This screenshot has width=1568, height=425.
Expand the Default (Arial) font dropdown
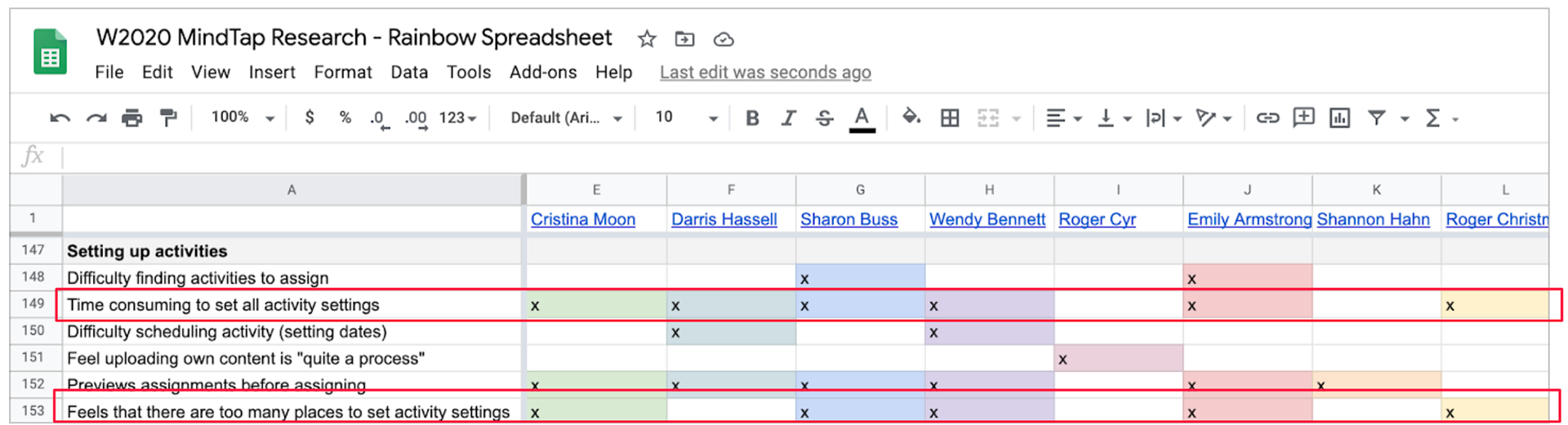click(566, 118)
